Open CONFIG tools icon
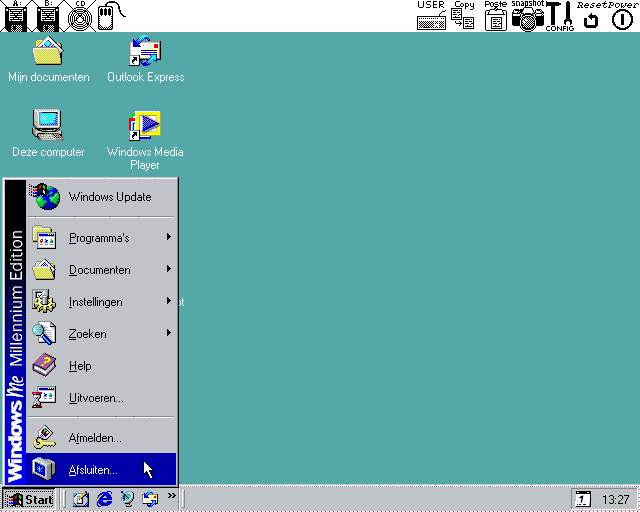The height and width of the screenshot is (512, 640). [x=560, y=16]
